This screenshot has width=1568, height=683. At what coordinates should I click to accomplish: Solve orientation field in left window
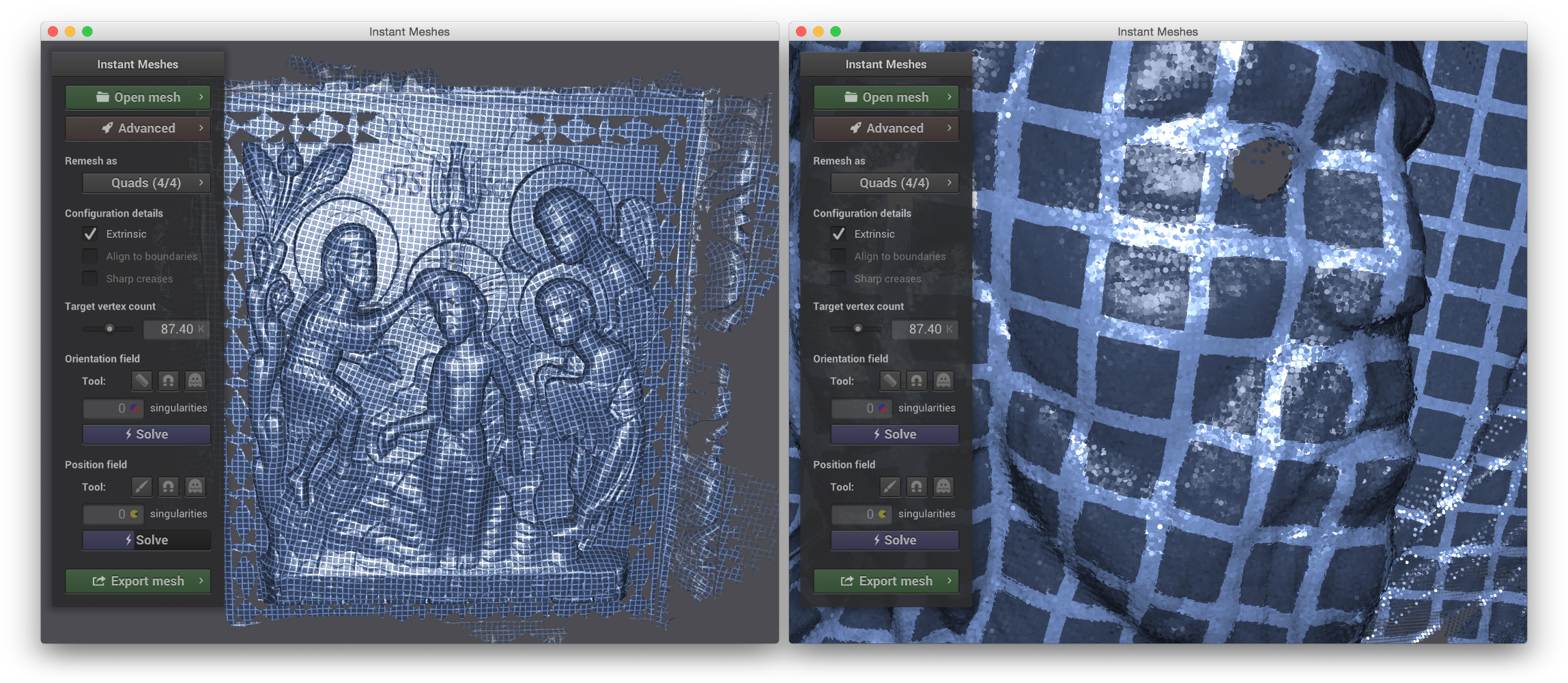point(146,434)
